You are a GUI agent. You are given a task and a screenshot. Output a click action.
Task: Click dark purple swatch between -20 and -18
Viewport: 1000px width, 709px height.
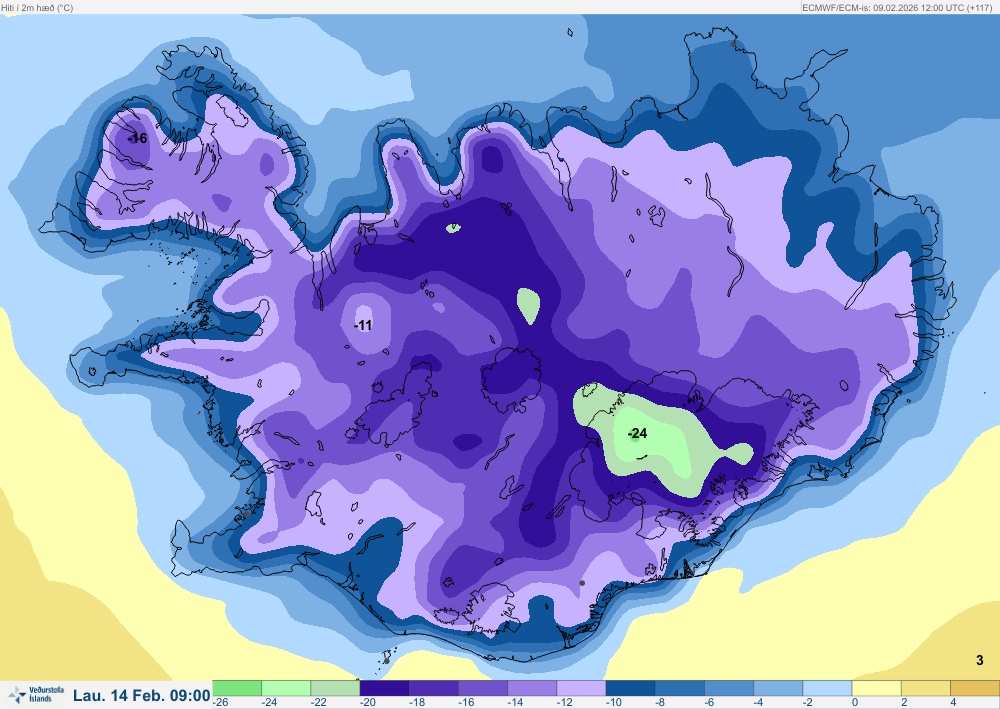tap(384, 688)
